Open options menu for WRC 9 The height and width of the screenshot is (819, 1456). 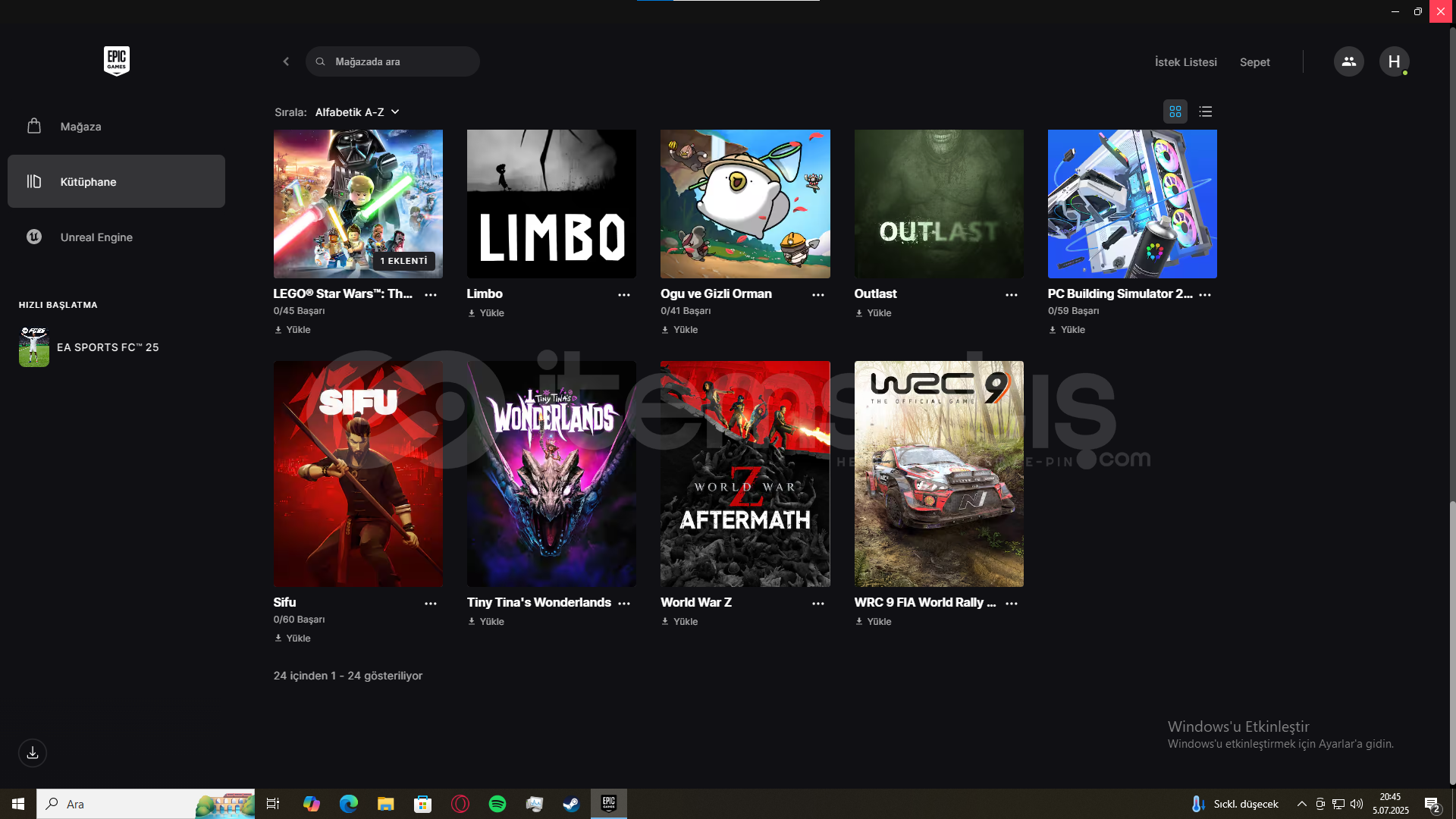pyautogui.click(x=1012, y=603)
